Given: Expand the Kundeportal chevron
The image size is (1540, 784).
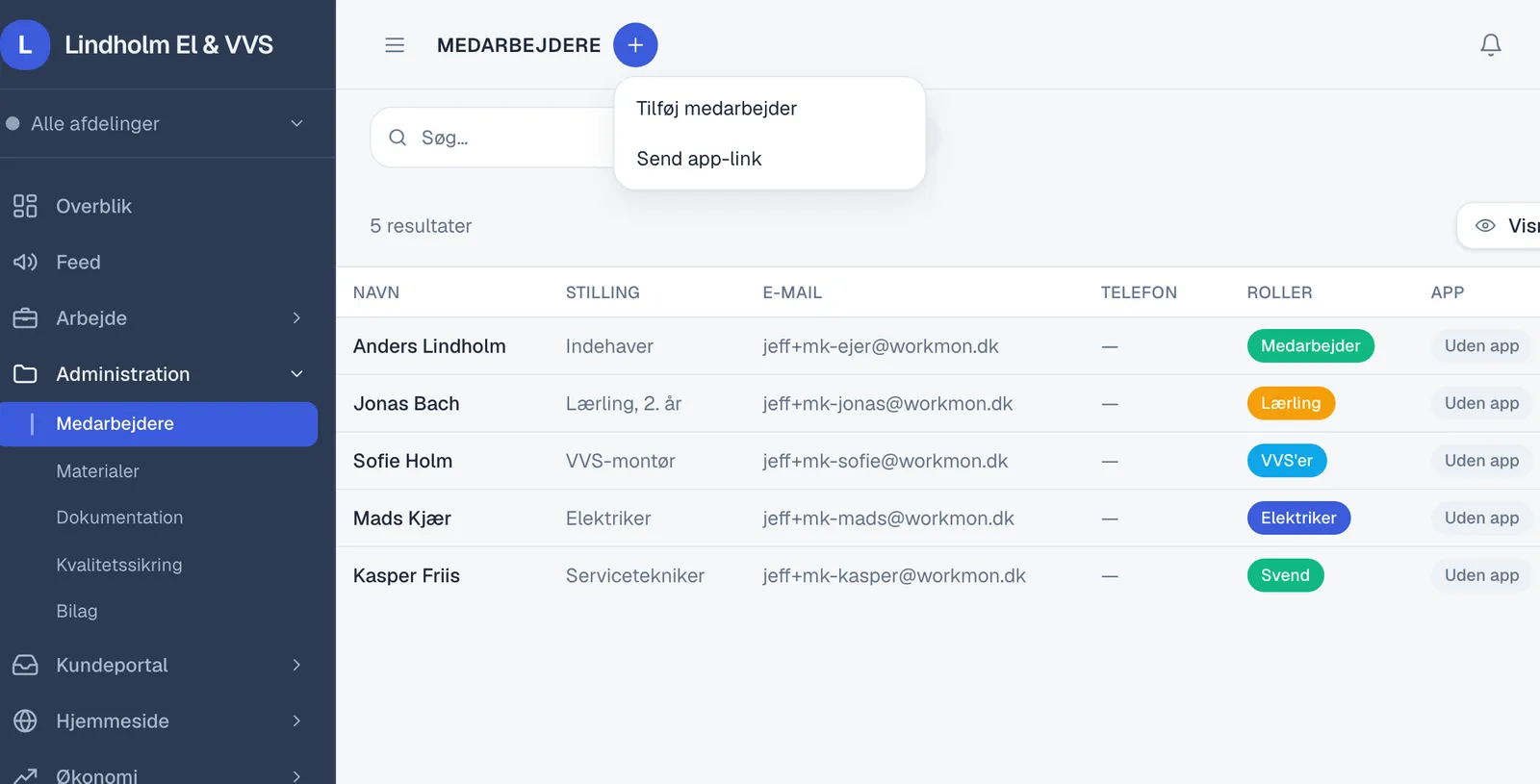Looking at the screenshot, I should pyautogui.click(x=296, y=665).
